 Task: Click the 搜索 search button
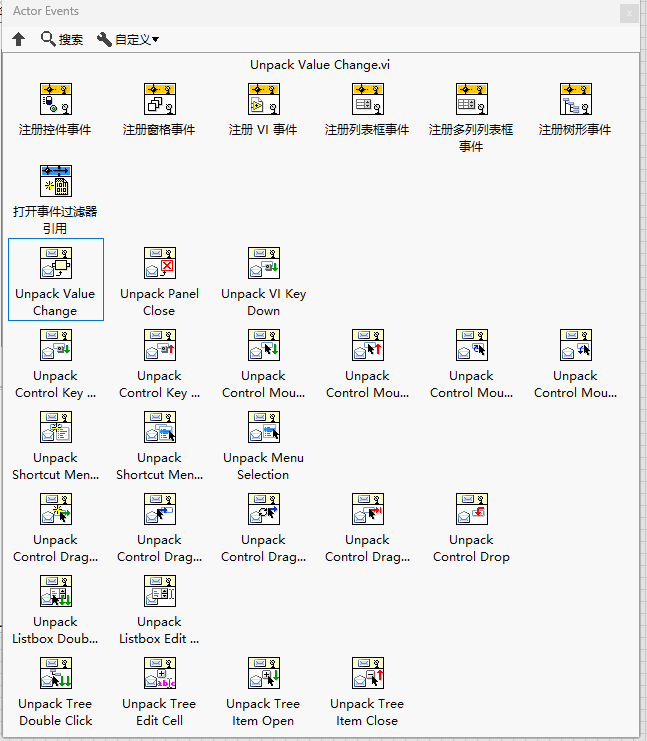(62, 39)
